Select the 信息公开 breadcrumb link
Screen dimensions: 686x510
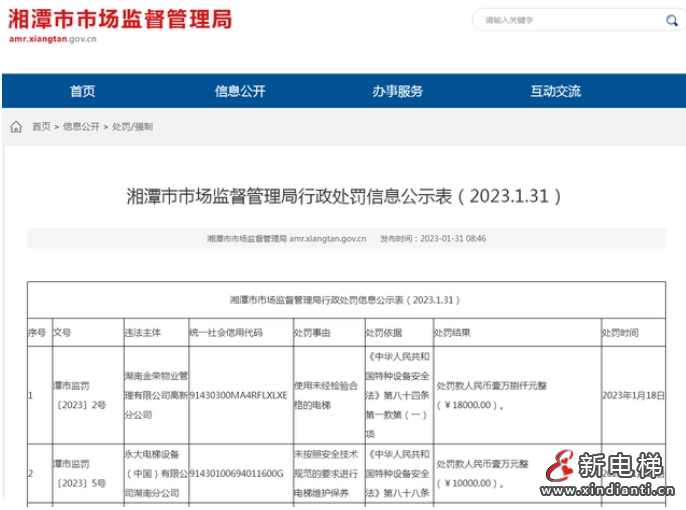pyautogui.click(x=81, y=127)
